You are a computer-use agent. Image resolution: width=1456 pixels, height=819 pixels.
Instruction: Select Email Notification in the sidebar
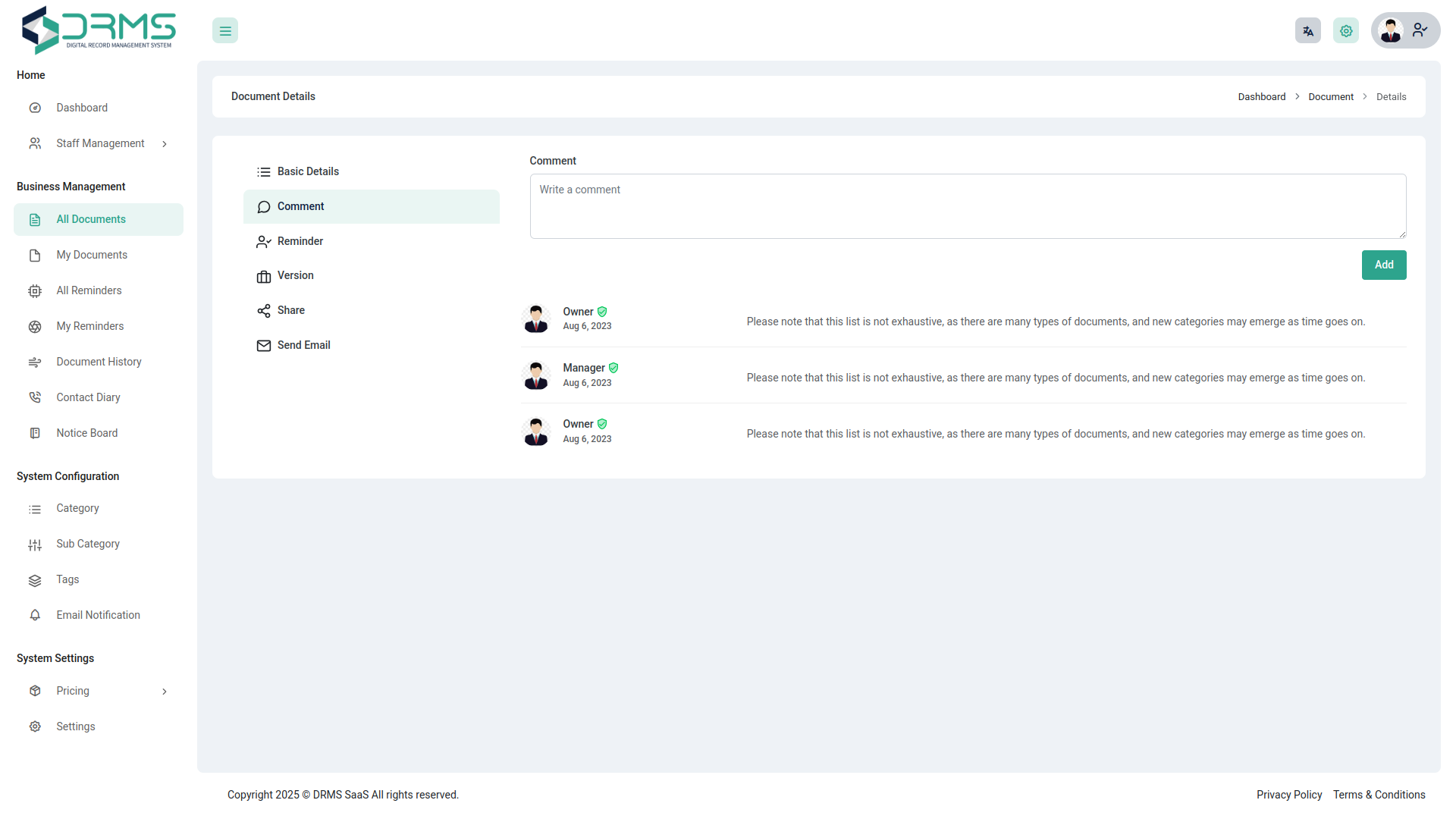click(98, 615)
